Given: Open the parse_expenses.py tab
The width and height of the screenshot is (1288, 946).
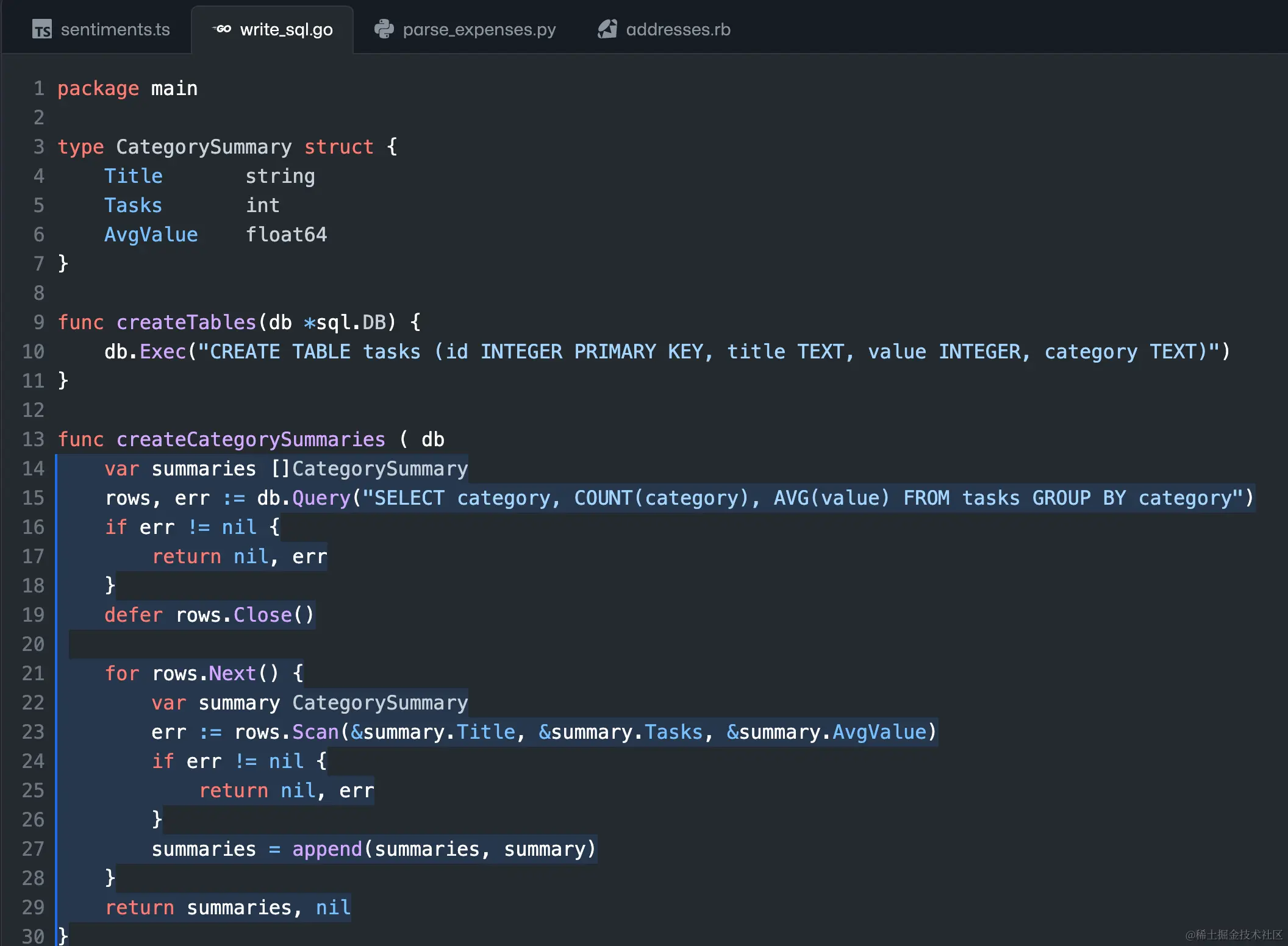Looking at the screenshot, I should tap(479, 29).
